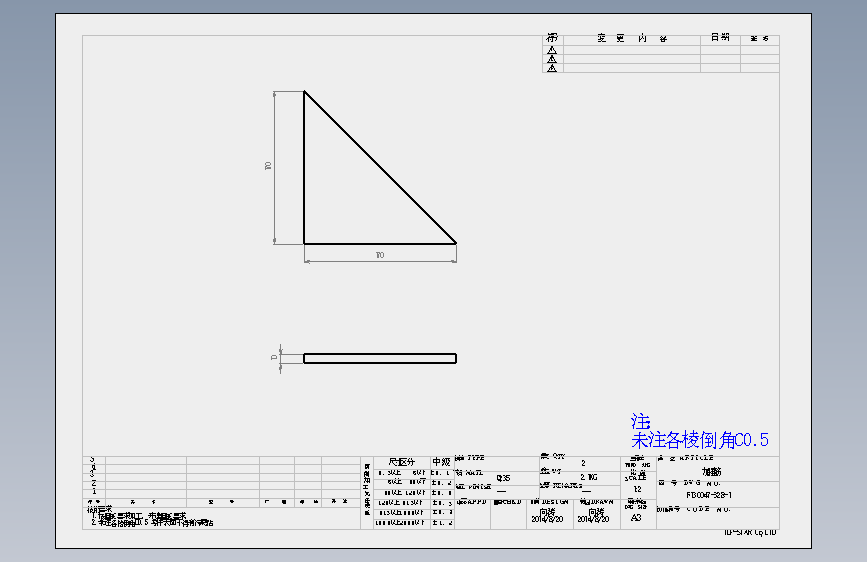Viewport: 867px width, 562px height.
Task: Click the 日期 header in revision table
Action: (720, 38)
